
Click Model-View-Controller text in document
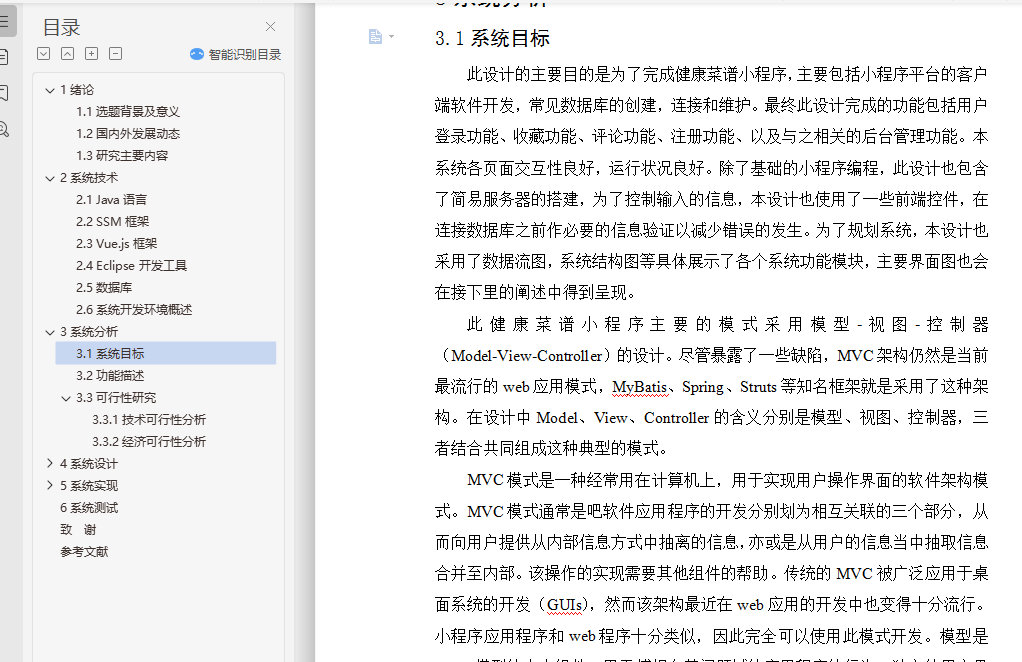527,356
